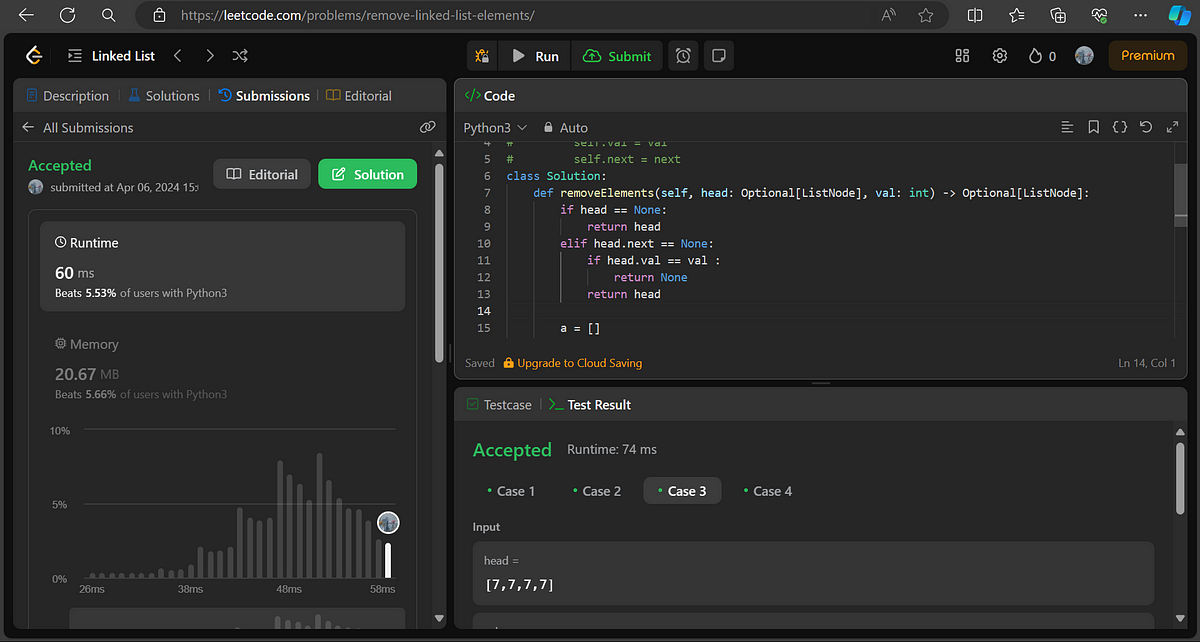Add page to favorites with star icon

[926, 15]
